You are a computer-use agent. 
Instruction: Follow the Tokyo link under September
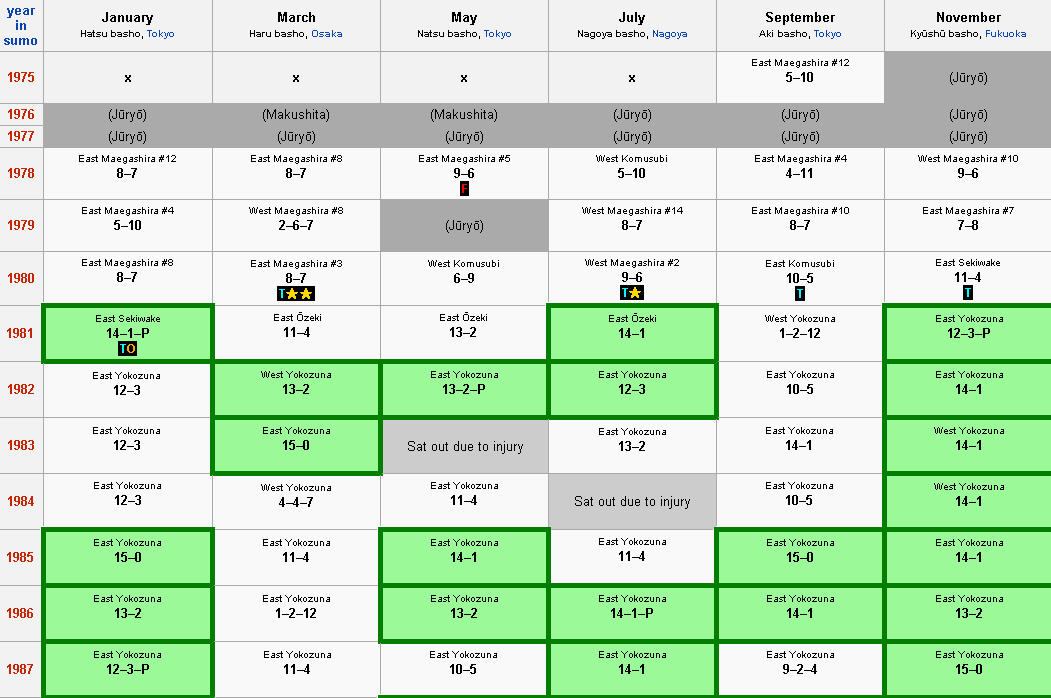click(828, 34)
